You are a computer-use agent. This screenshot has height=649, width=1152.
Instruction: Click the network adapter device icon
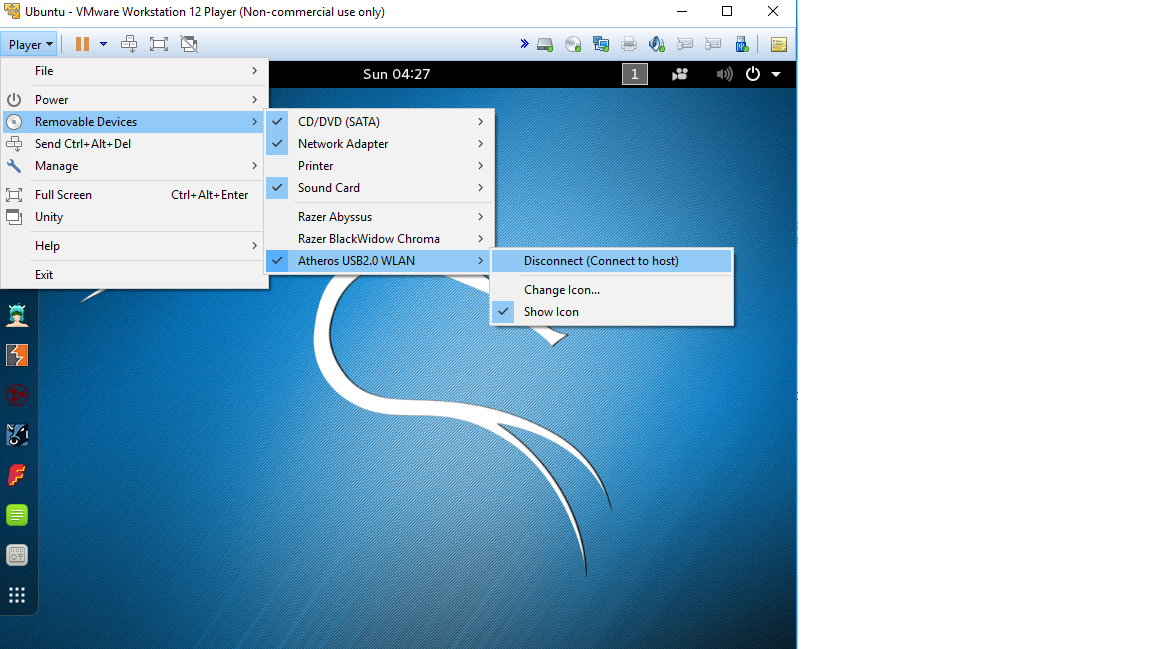pos(601,45)
